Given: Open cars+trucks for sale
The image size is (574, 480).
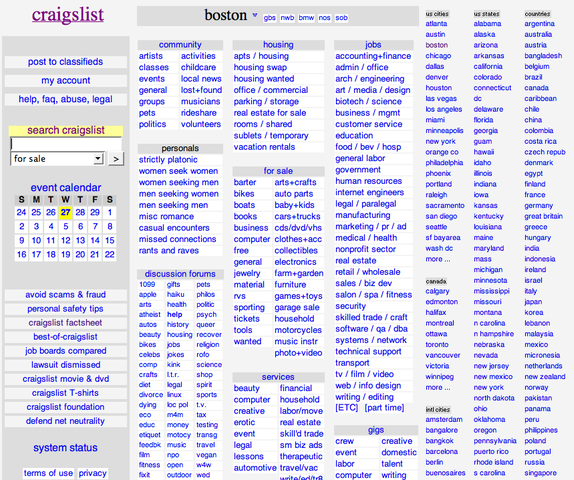Looking at the screenshot, I should click(x=297, y=216).
